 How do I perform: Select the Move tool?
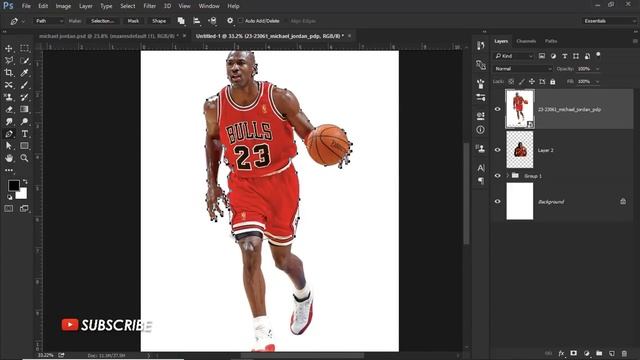pyautogui.click(x=9, y=48)
